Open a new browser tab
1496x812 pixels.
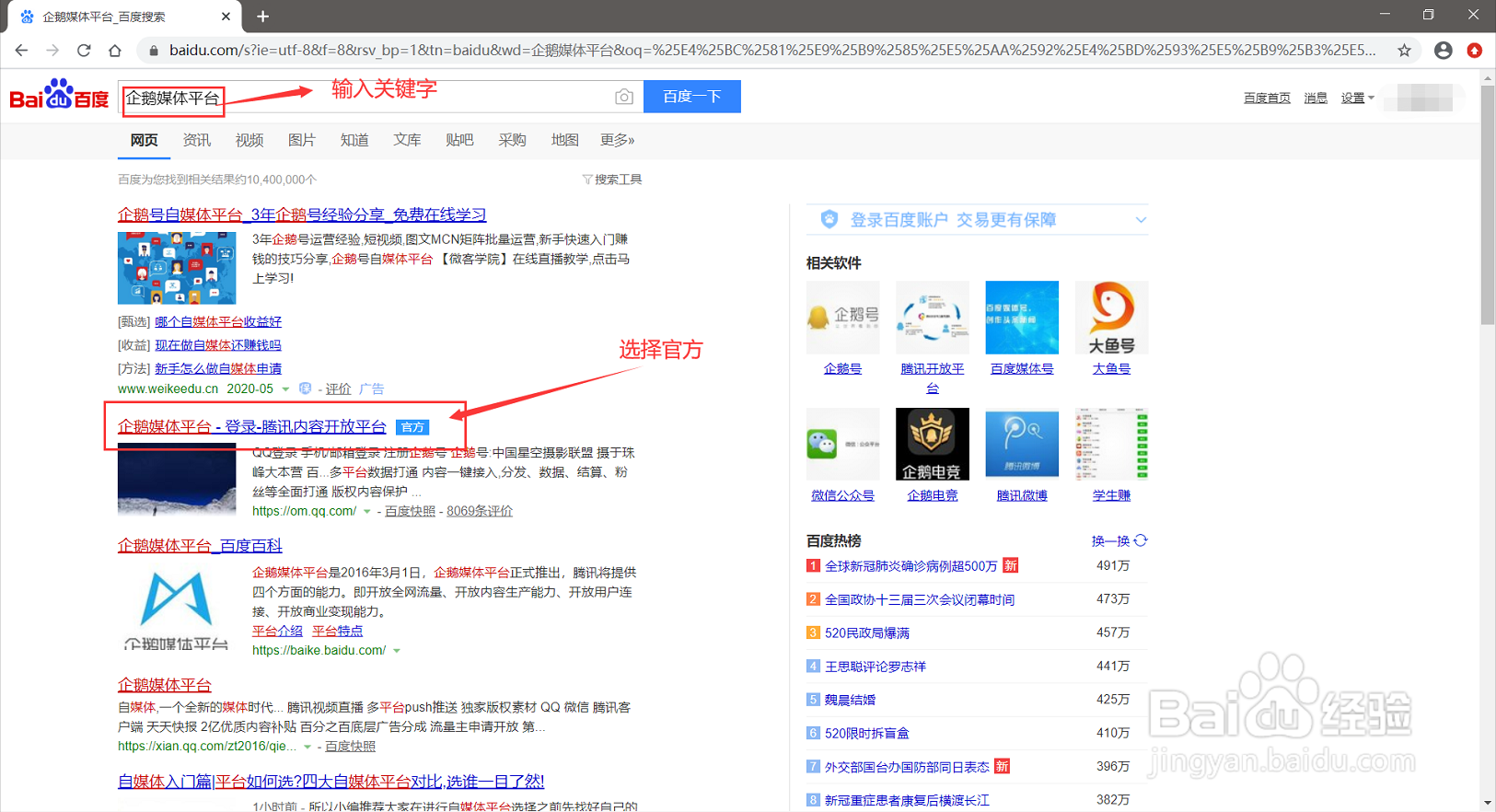pos(262,17)
